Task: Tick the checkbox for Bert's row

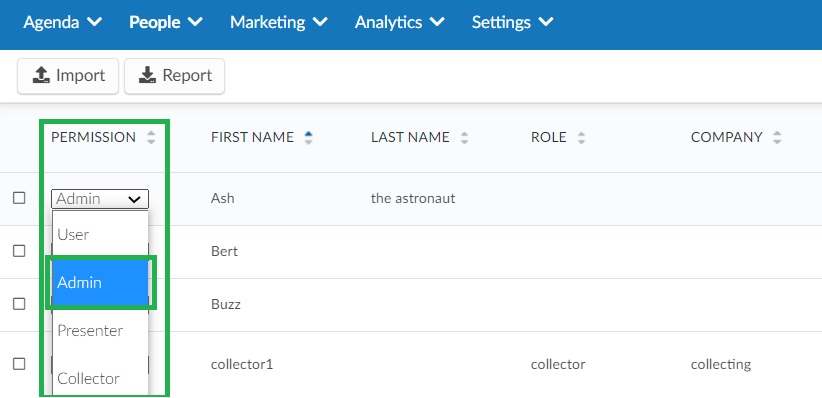Action: [x=19, y=251]
